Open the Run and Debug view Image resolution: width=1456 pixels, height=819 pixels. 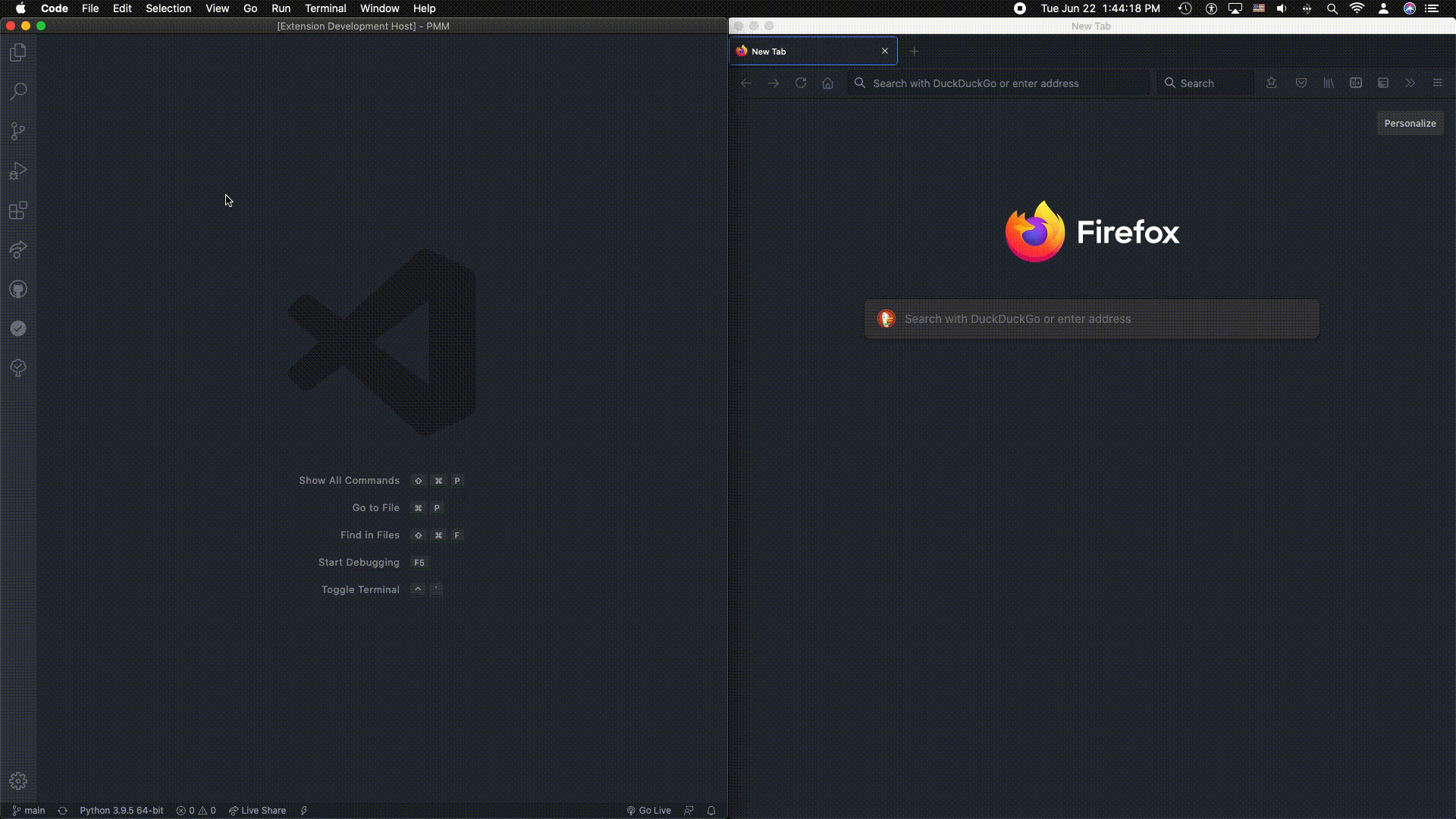click(x=18, y=171)
